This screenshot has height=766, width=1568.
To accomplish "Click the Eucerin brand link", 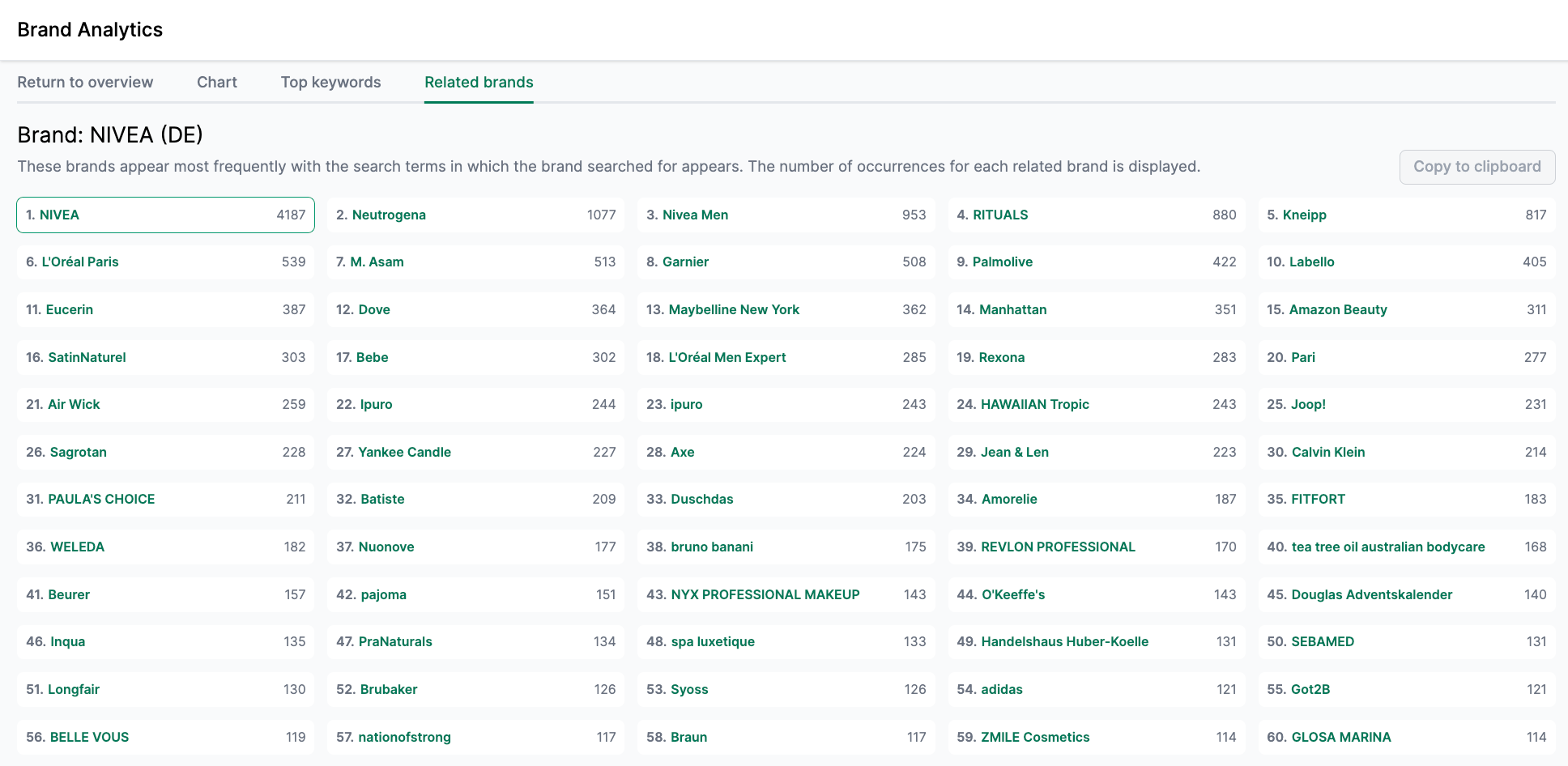I will point(70,309).
